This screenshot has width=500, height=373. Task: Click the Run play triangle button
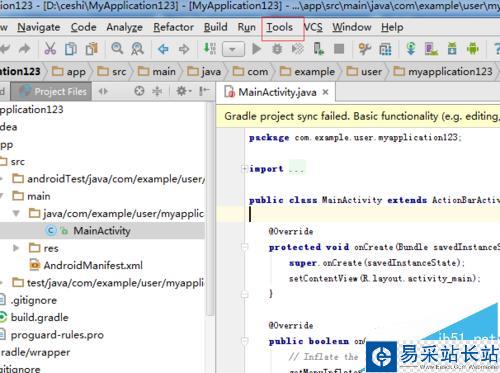(256, 49)
